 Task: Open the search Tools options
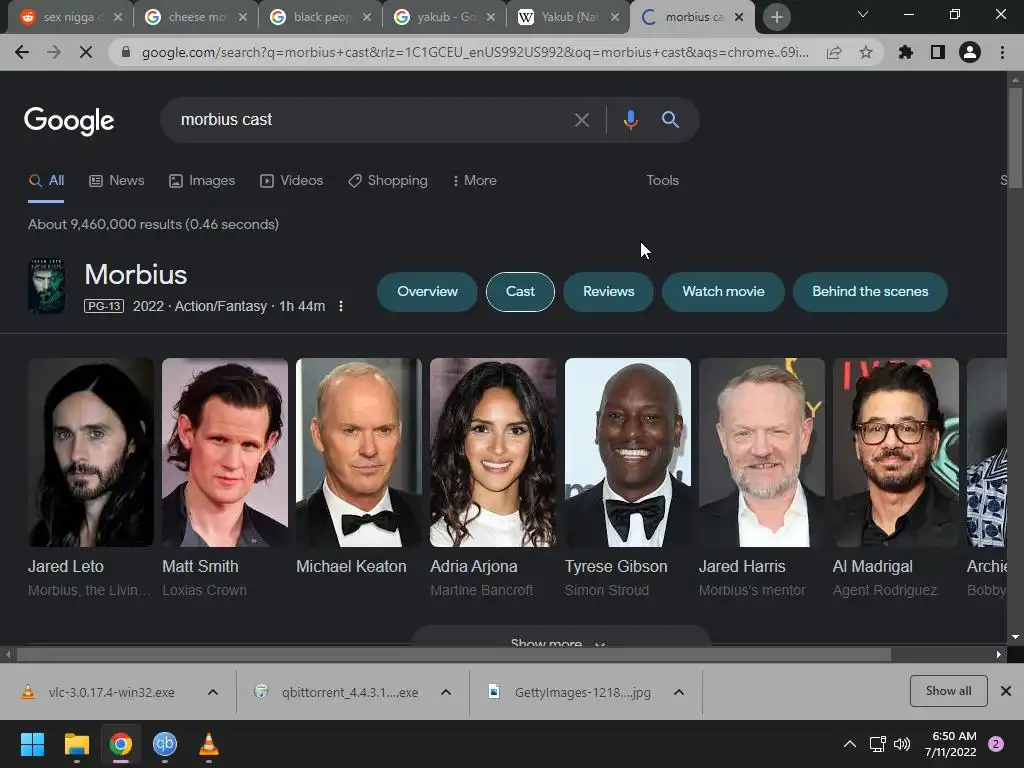[x=662, y=181]
